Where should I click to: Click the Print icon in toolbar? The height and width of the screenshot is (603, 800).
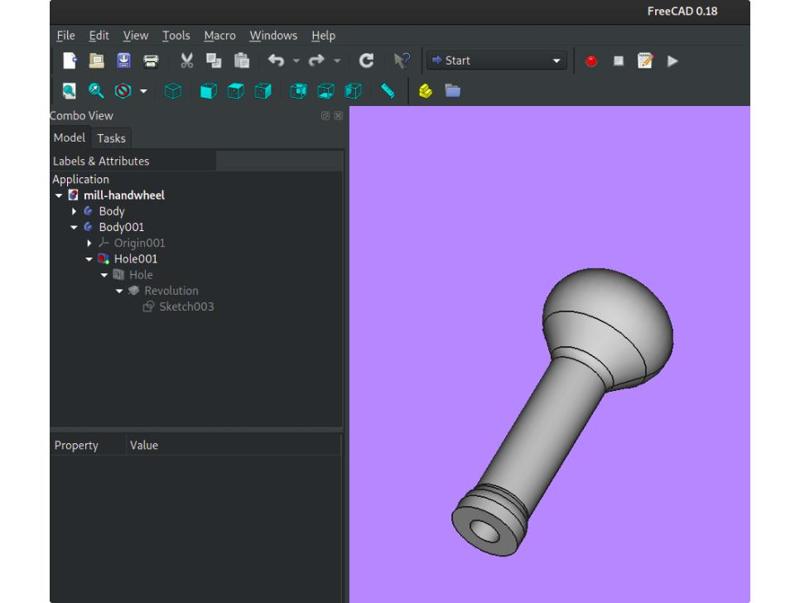pyautogui.click(x=151, y=61)
